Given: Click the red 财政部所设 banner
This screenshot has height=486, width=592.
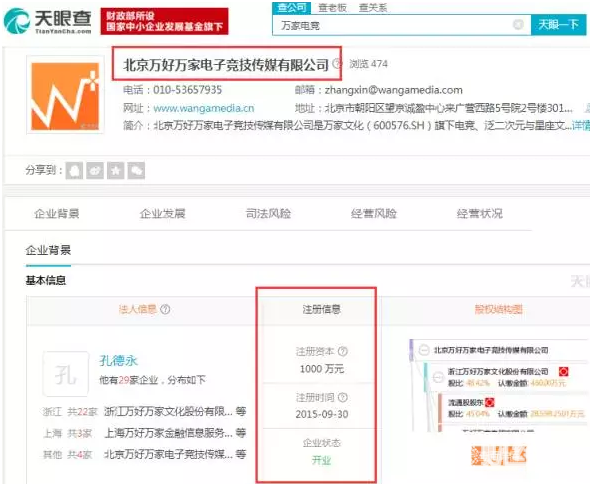Looking at the screenshot, I should [x=164, y=21].
